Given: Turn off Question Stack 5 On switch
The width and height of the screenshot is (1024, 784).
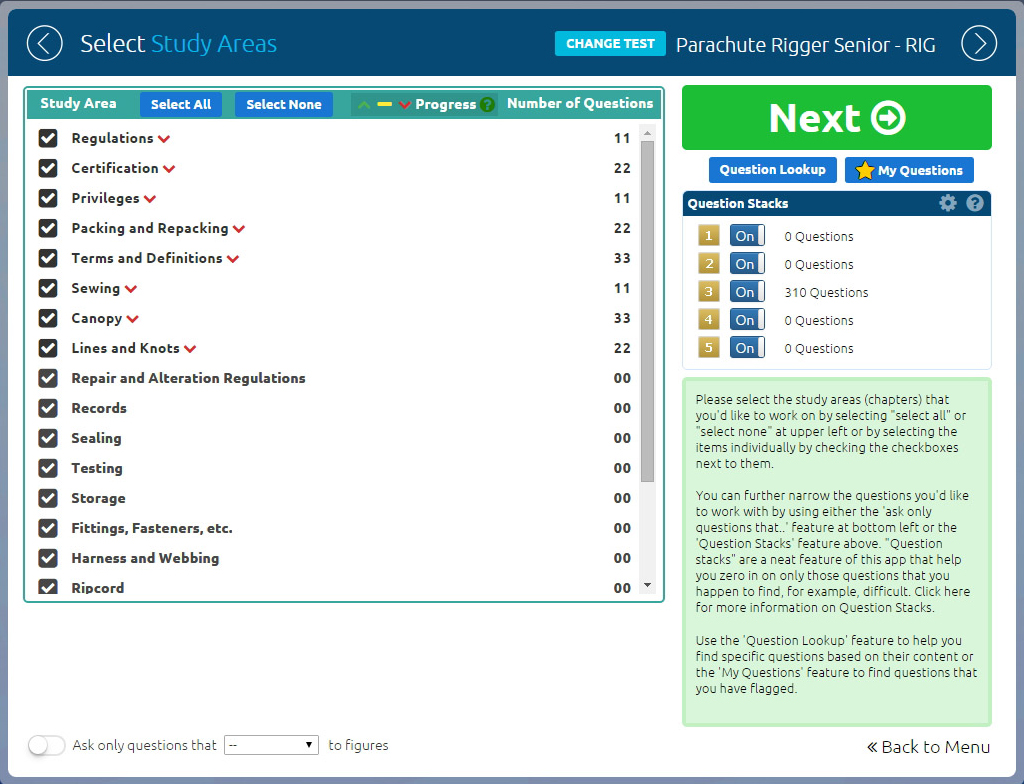Looking at the screenshot, I should 747,348.
